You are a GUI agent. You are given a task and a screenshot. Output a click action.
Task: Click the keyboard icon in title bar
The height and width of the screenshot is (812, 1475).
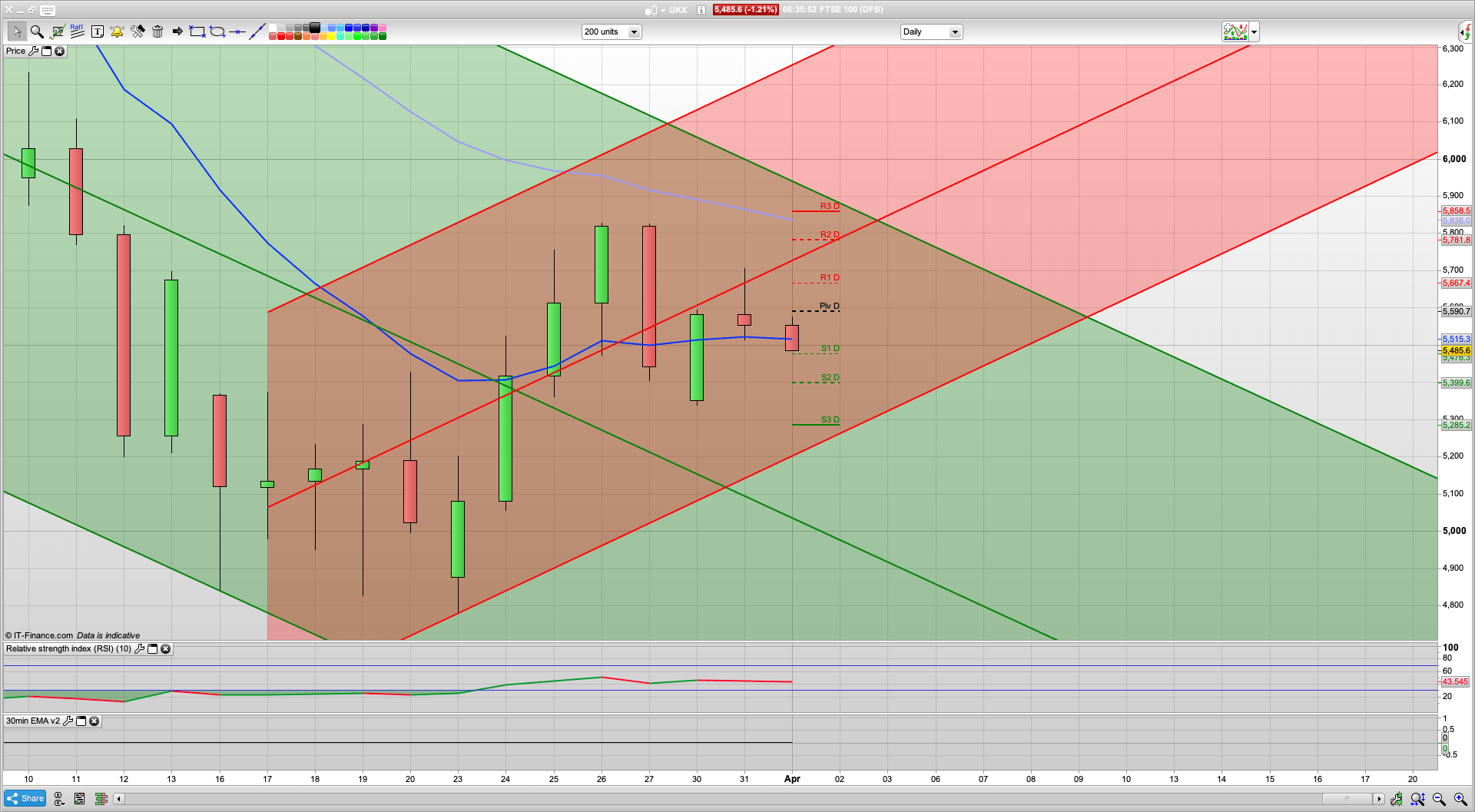pos(48,10)
